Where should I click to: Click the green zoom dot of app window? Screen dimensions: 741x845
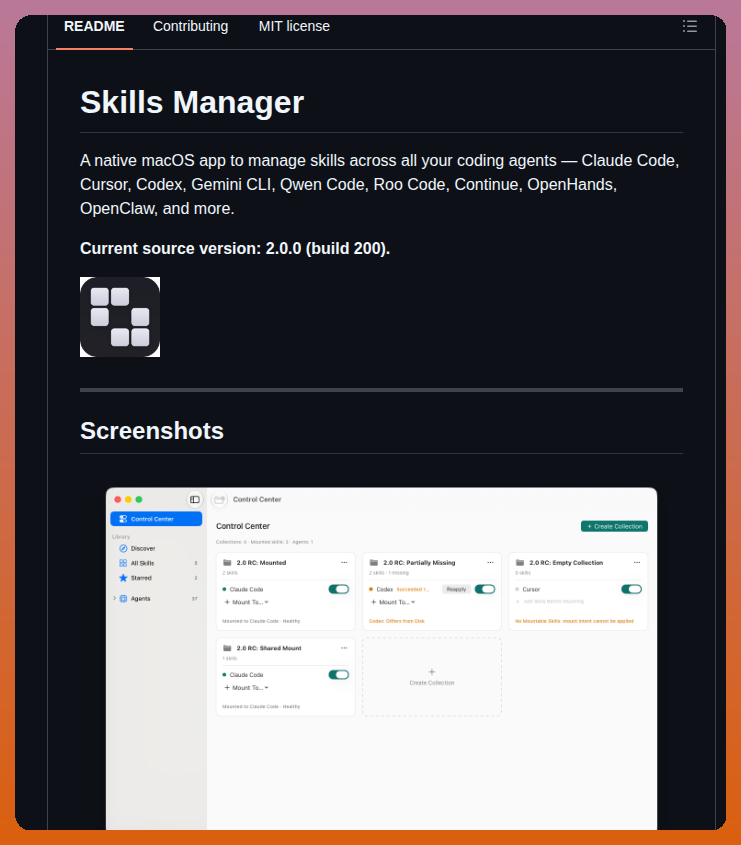[x=138, y=500]
